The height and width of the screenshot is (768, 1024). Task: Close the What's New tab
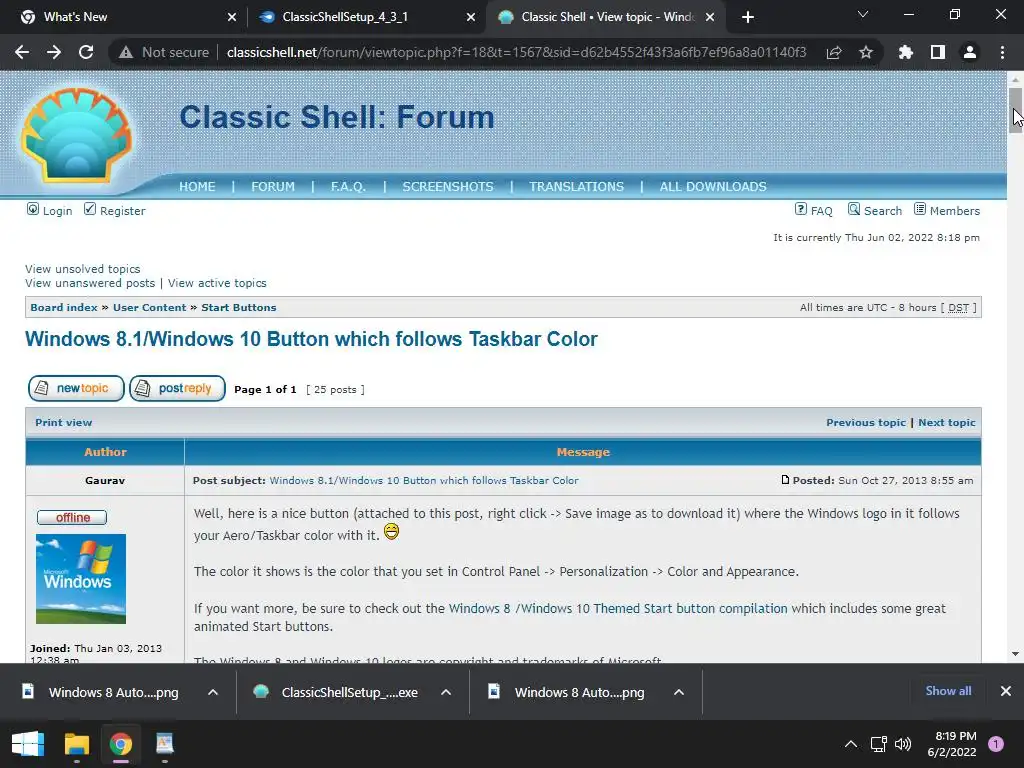point(232,17)
